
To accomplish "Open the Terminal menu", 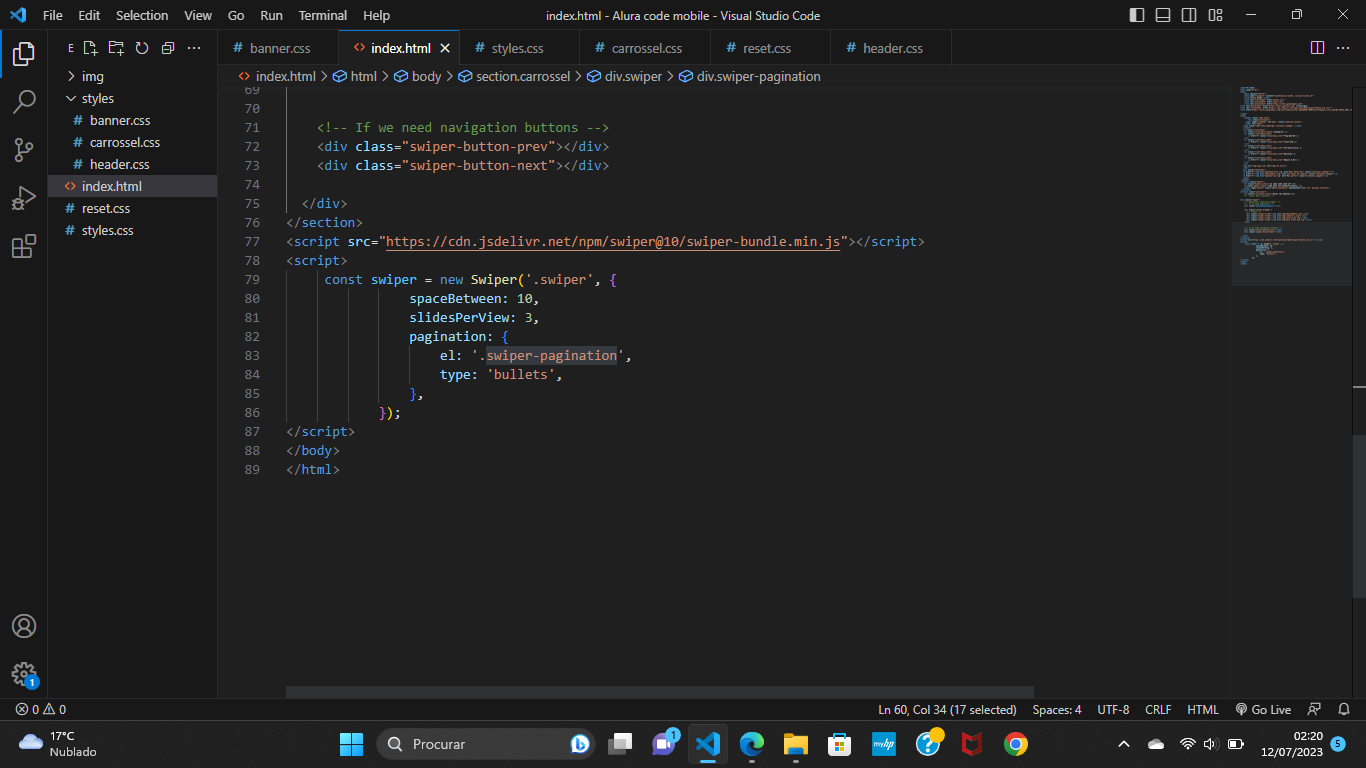I will [323, 15].
